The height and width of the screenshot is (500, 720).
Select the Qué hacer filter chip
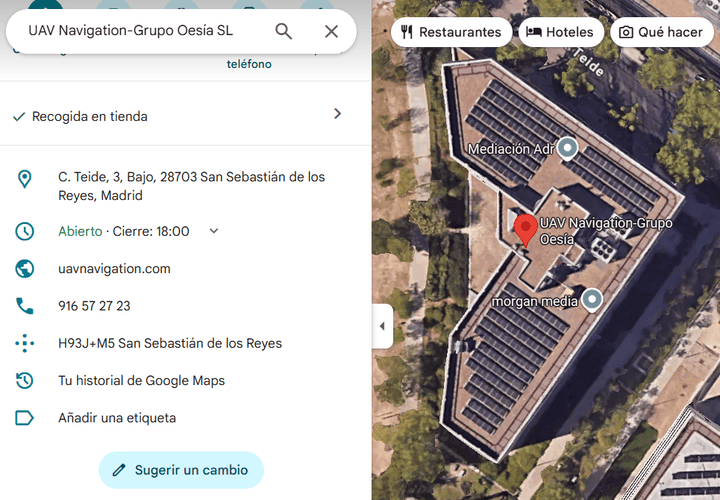pos(662,32)
